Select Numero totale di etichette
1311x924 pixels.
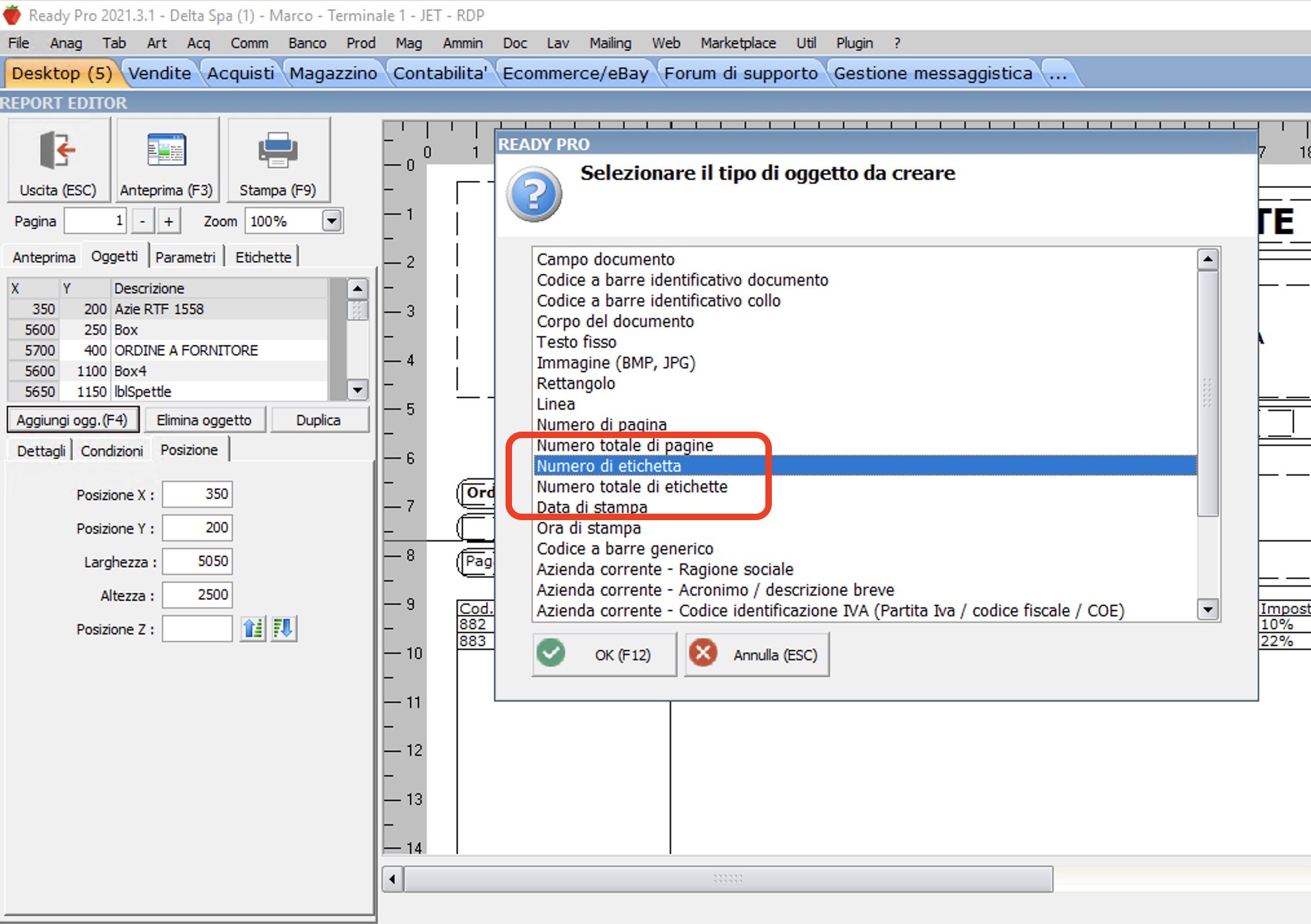point(865,487)
